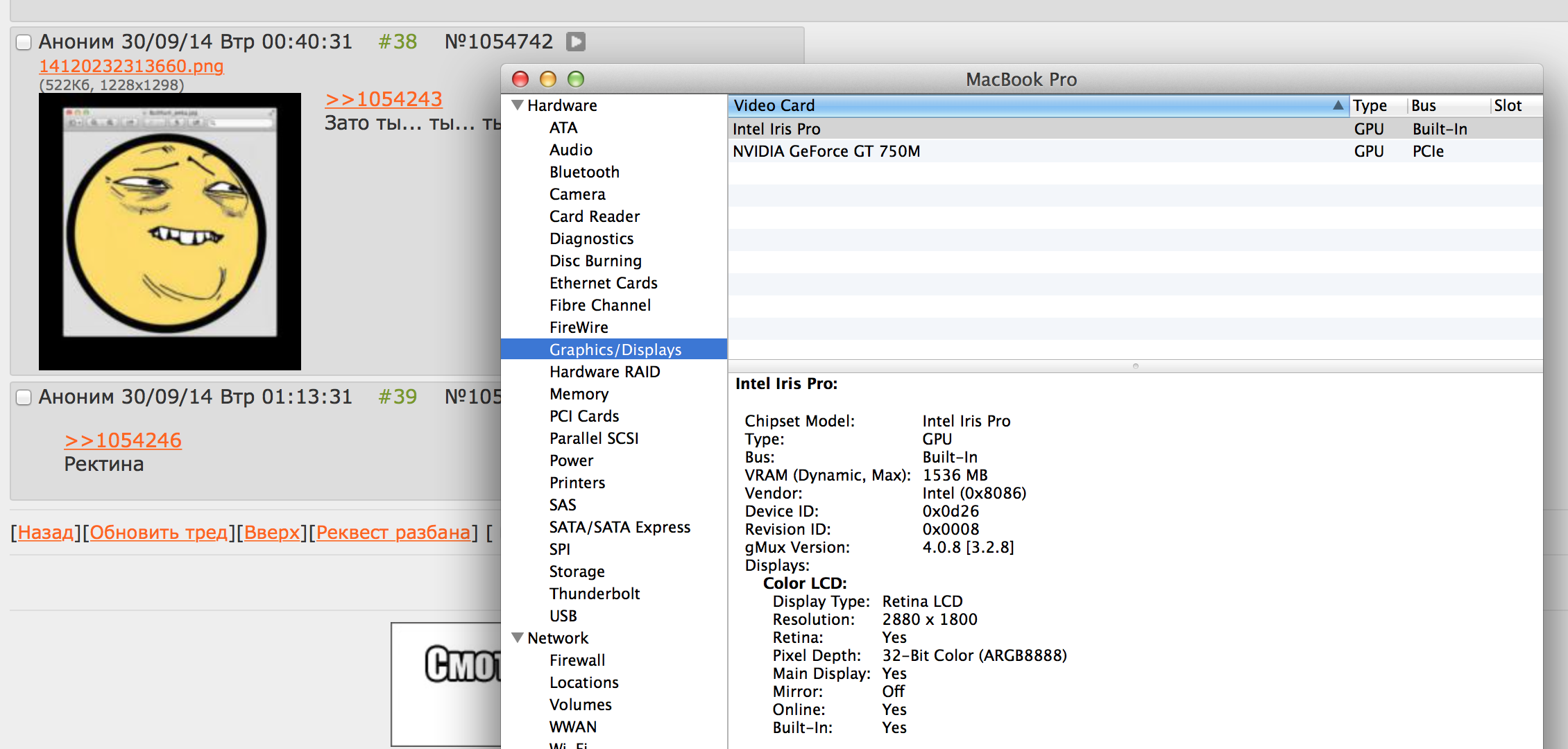Image resolution: width=1568 pixels, height=749 pixels.
Task: Click the Обновить тред link
Action: [x=159, y=533]
